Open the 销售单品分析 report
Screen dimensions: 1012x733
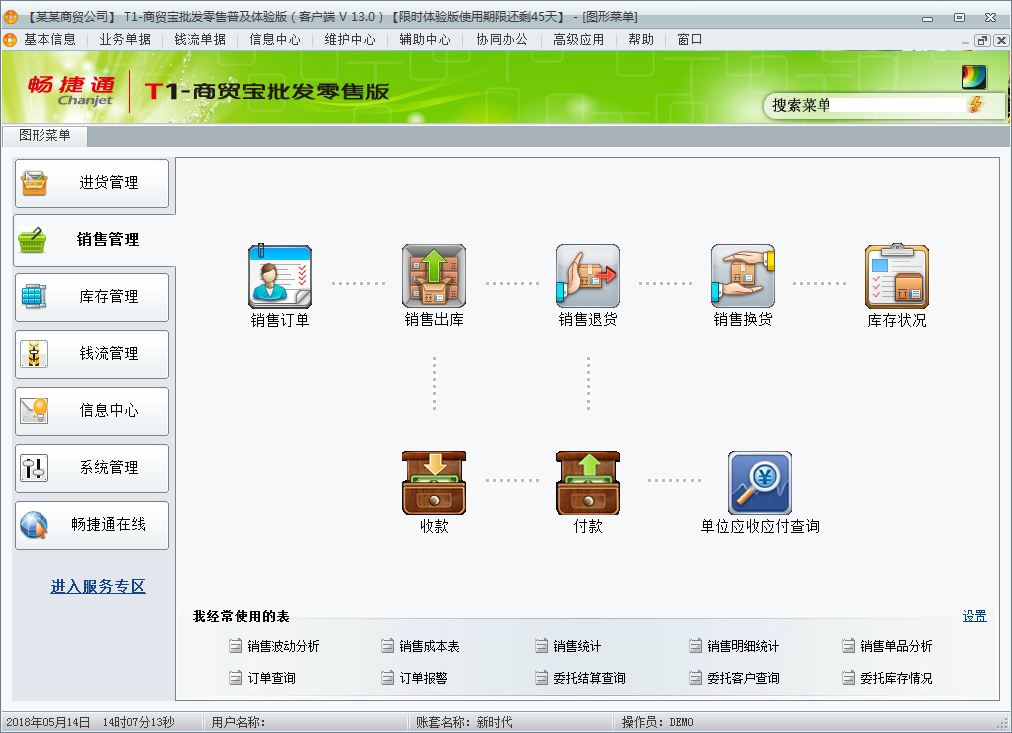[x=896, y=646]
